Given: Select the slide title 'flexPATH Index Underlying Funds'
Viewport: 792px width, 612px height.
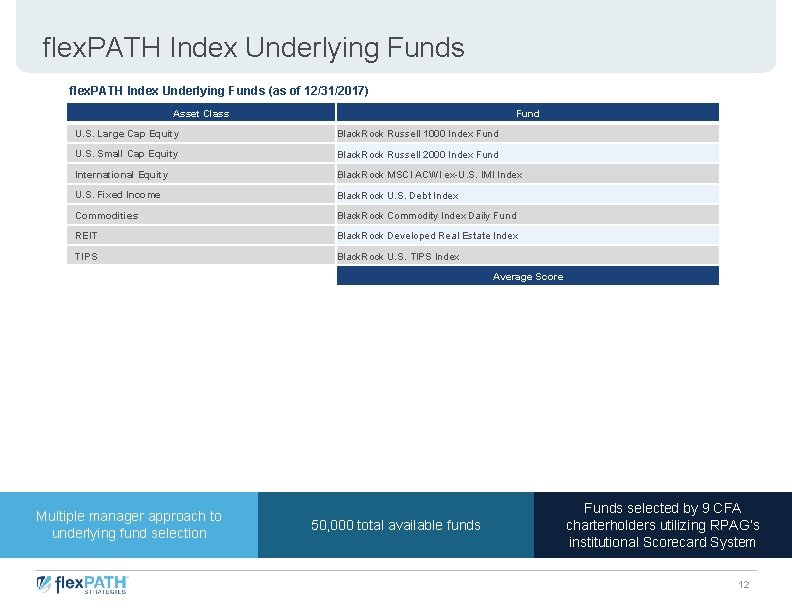Looking at the screenshot, I should point(253,48).
